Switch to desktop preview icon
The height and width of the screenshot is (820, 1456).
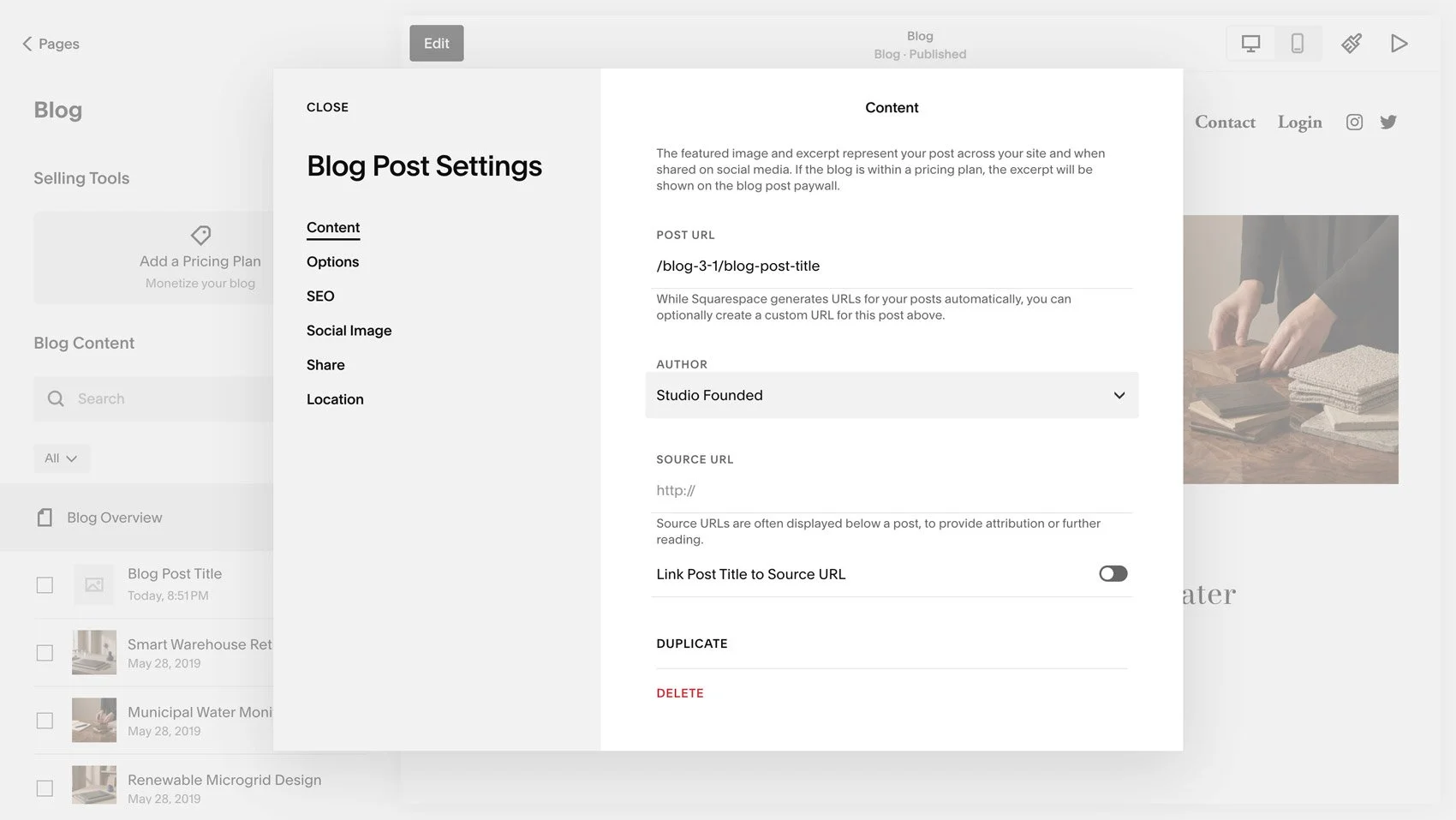click(1250, 44)
